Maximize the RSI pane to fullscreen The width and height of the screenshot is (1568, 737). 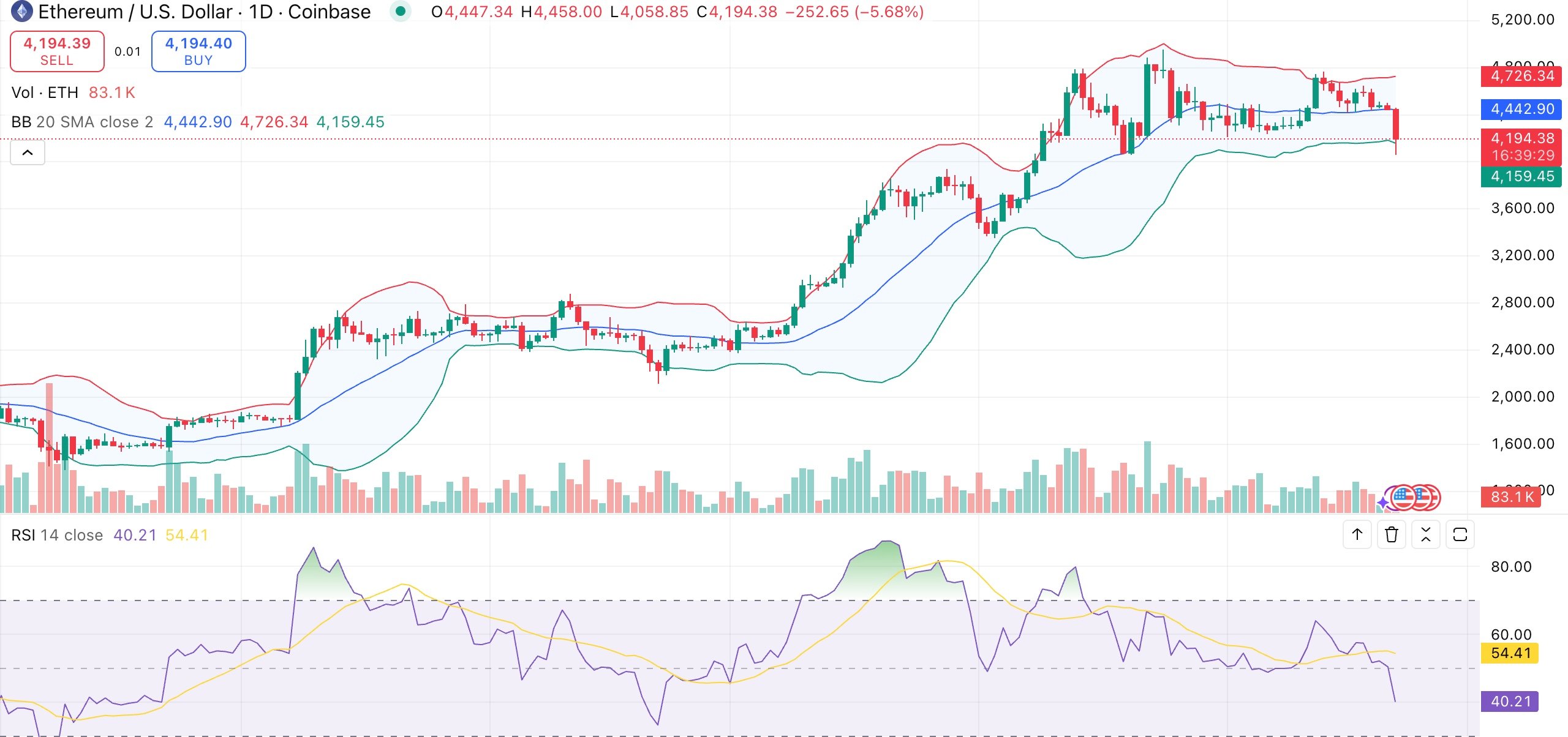(1461, 534)
